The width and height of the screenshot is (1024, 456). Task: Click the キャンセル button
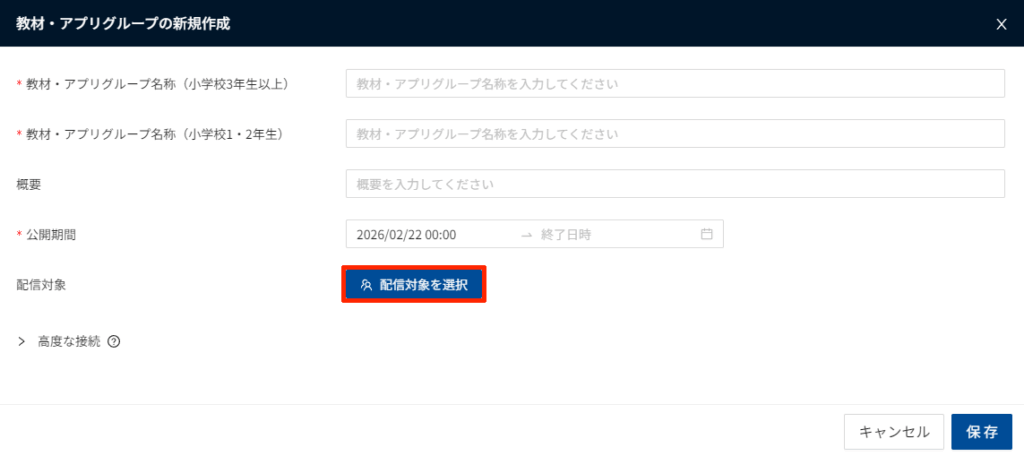893,432
